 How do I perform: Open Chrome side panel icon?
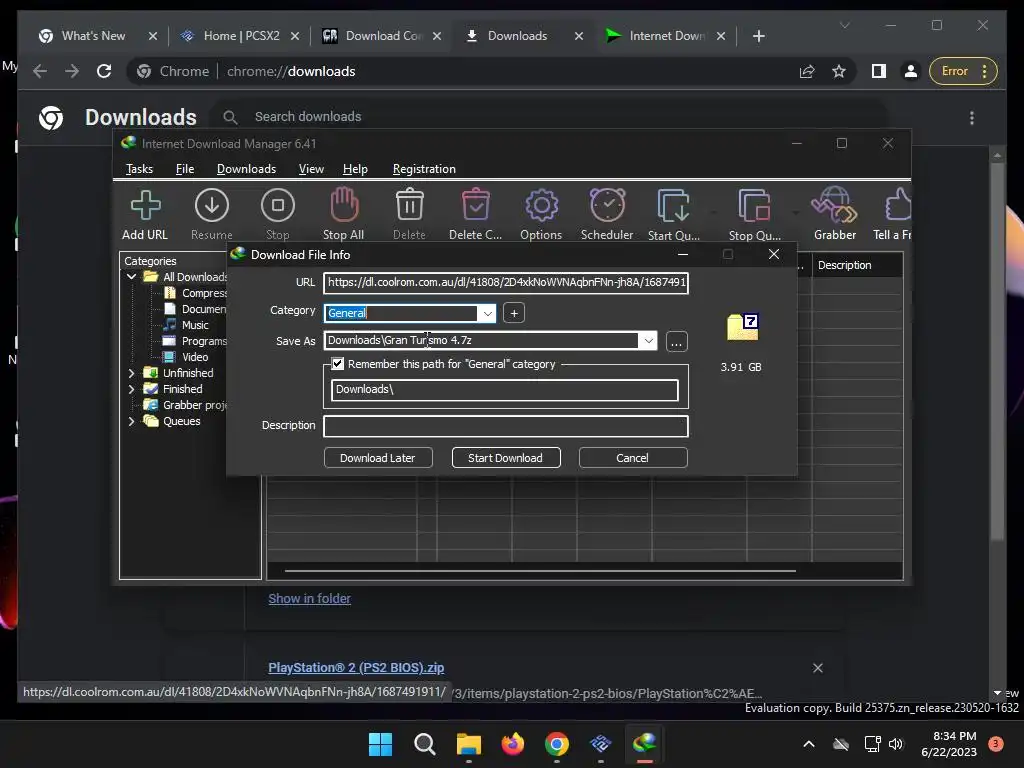click(x=879, y=71)
